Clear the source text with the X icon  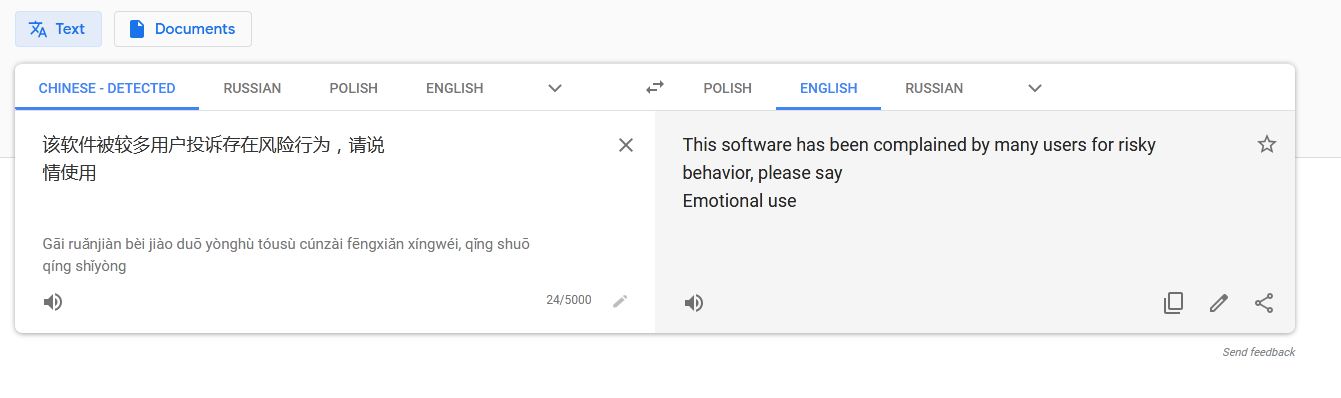(626, 145)
